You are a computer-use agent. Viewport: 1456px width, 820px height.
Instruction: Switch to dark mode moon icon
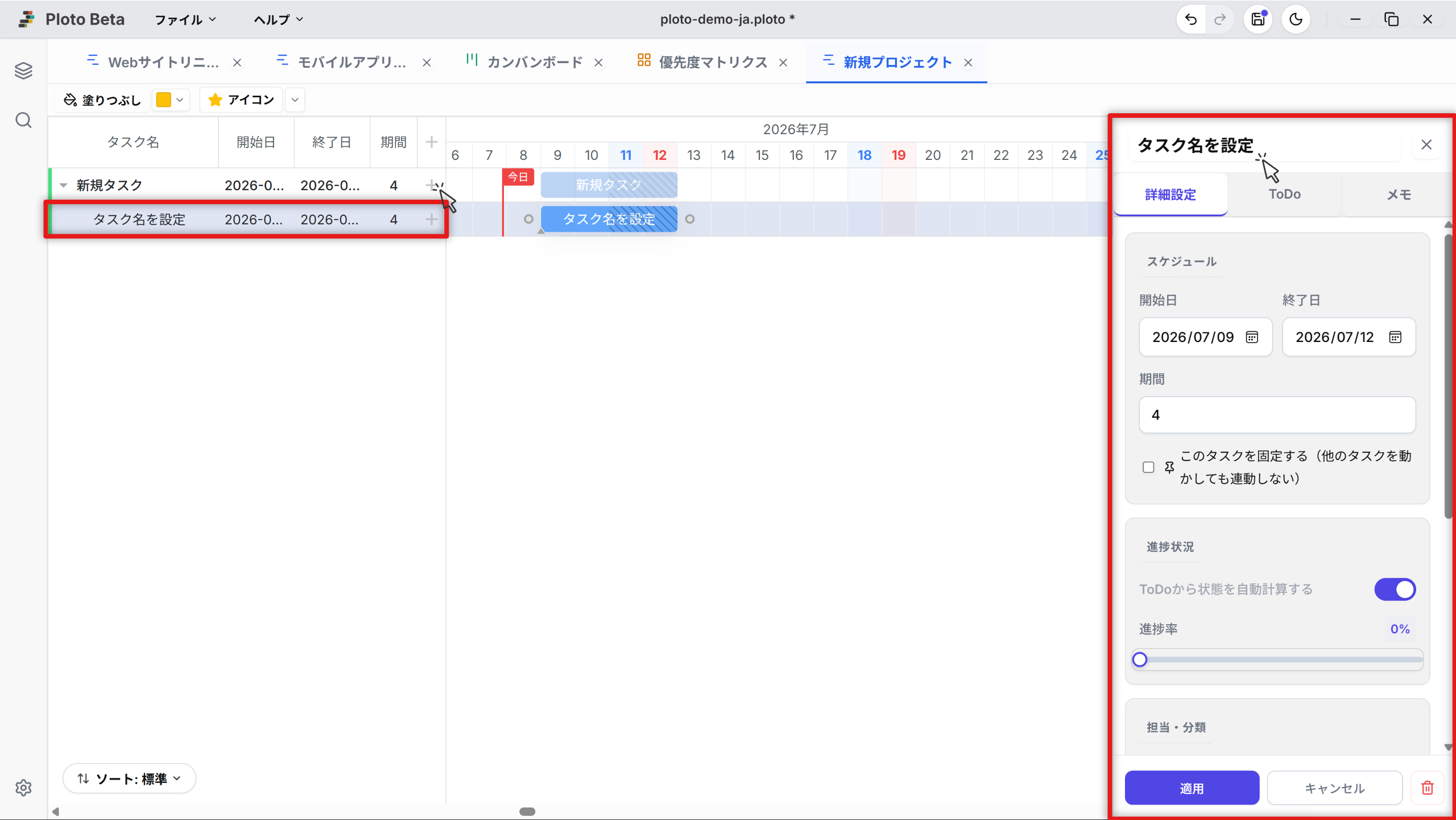[1296, 19]
